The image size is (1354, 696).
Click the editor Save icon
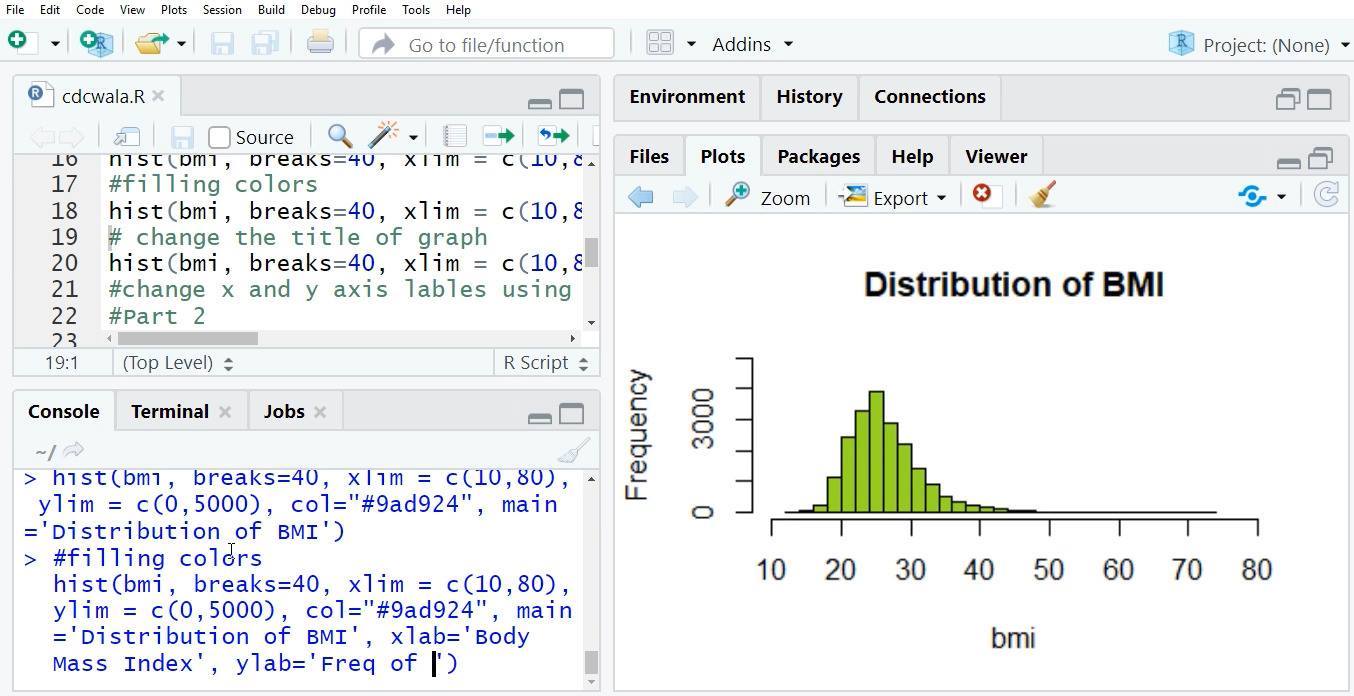[182, 137]
